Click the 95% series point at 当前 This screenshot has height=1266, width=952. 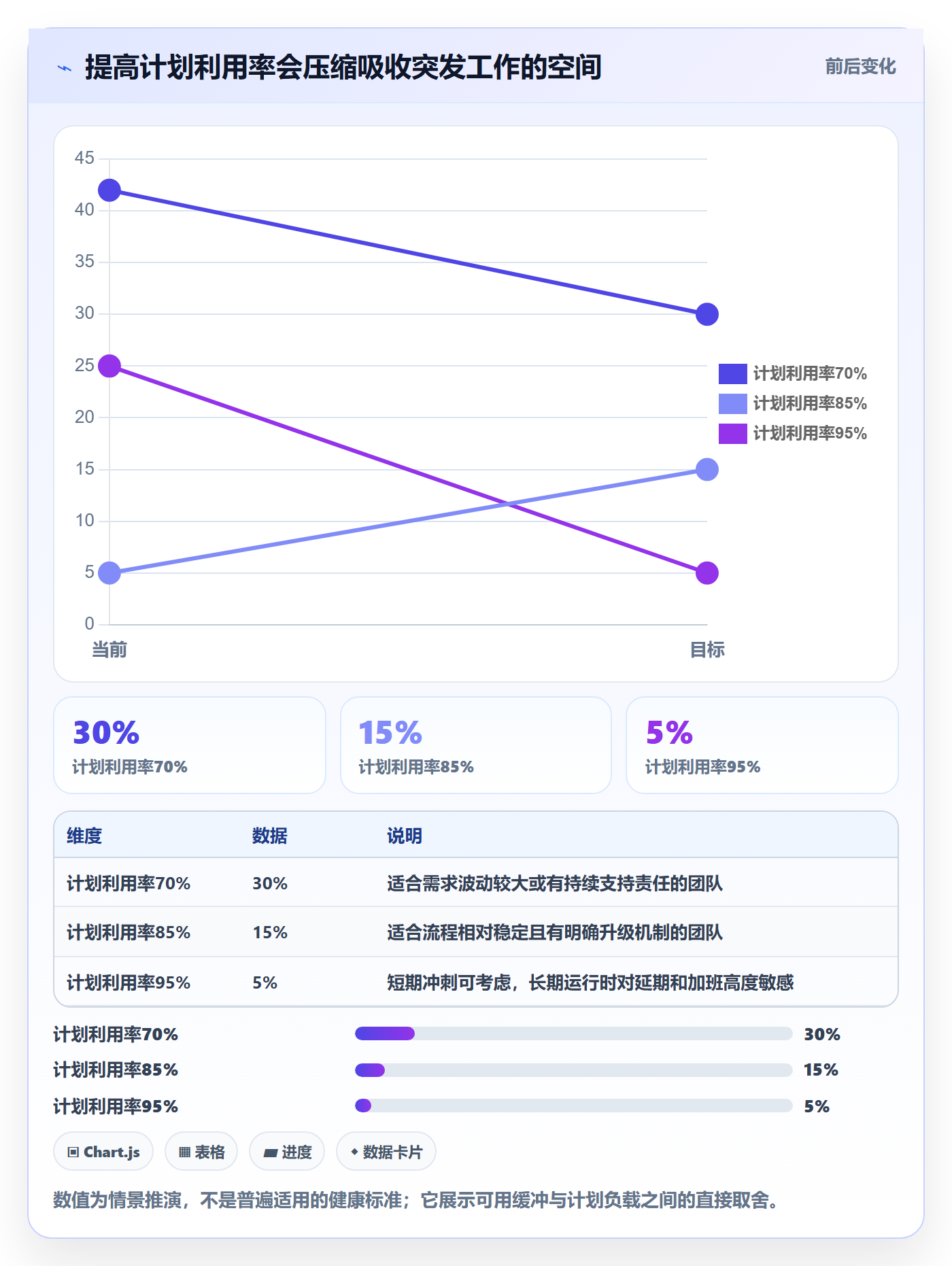click(x=109, y=366)
